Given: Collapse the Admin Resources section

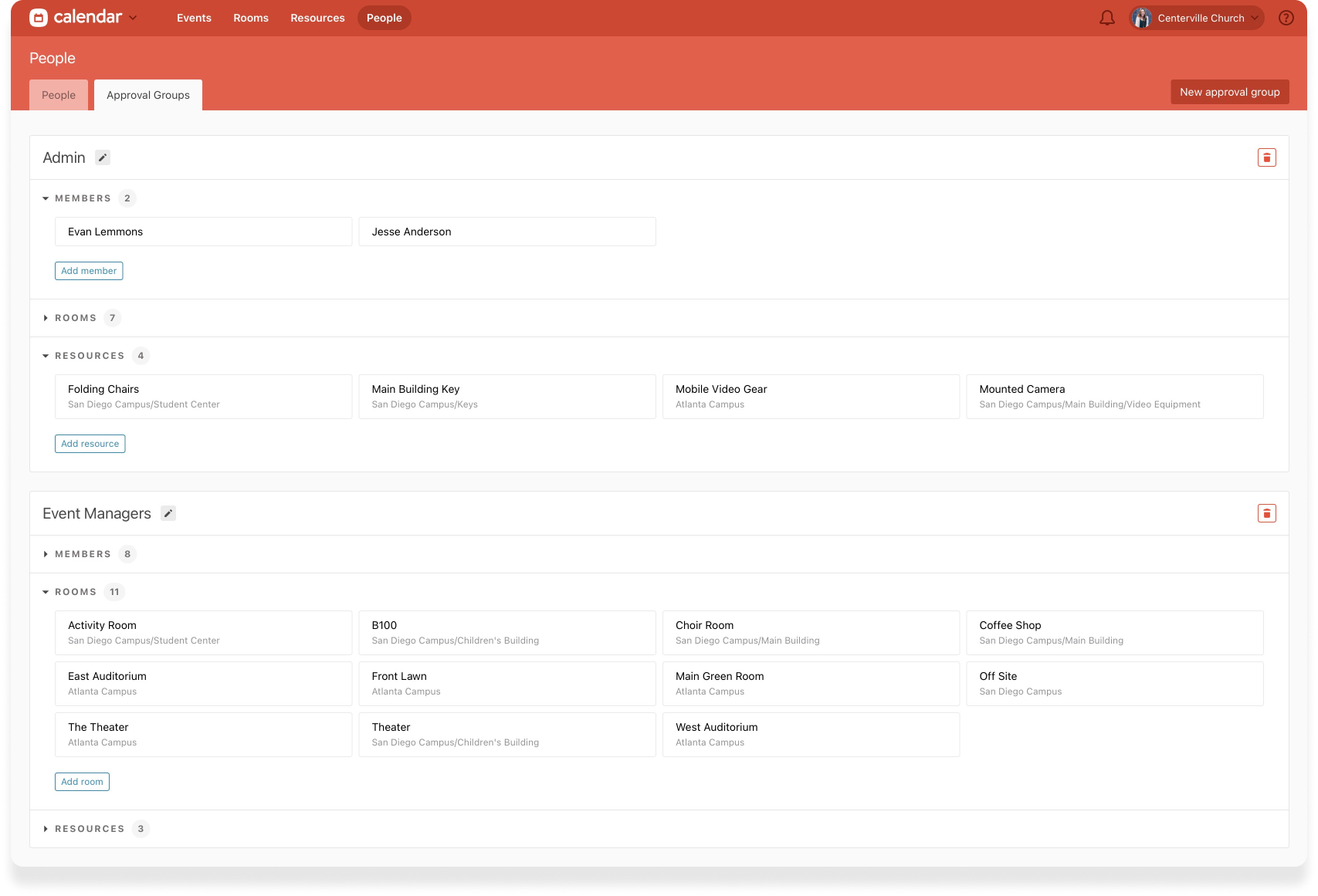Looking at the screenshot, I should click(46, 356).
